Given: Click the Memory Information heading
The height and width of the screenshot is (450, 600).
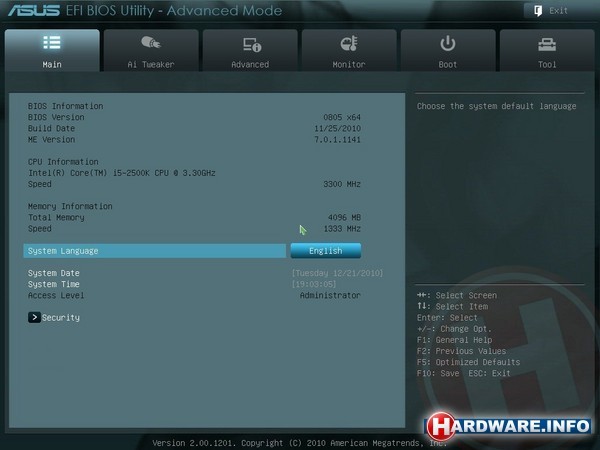Looking at the screenshot, I should pos(70,206).
